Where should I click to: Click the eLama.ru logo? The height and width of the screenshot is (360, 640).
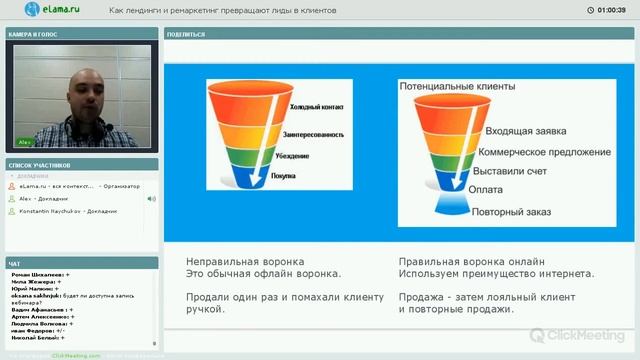[52, 9]
